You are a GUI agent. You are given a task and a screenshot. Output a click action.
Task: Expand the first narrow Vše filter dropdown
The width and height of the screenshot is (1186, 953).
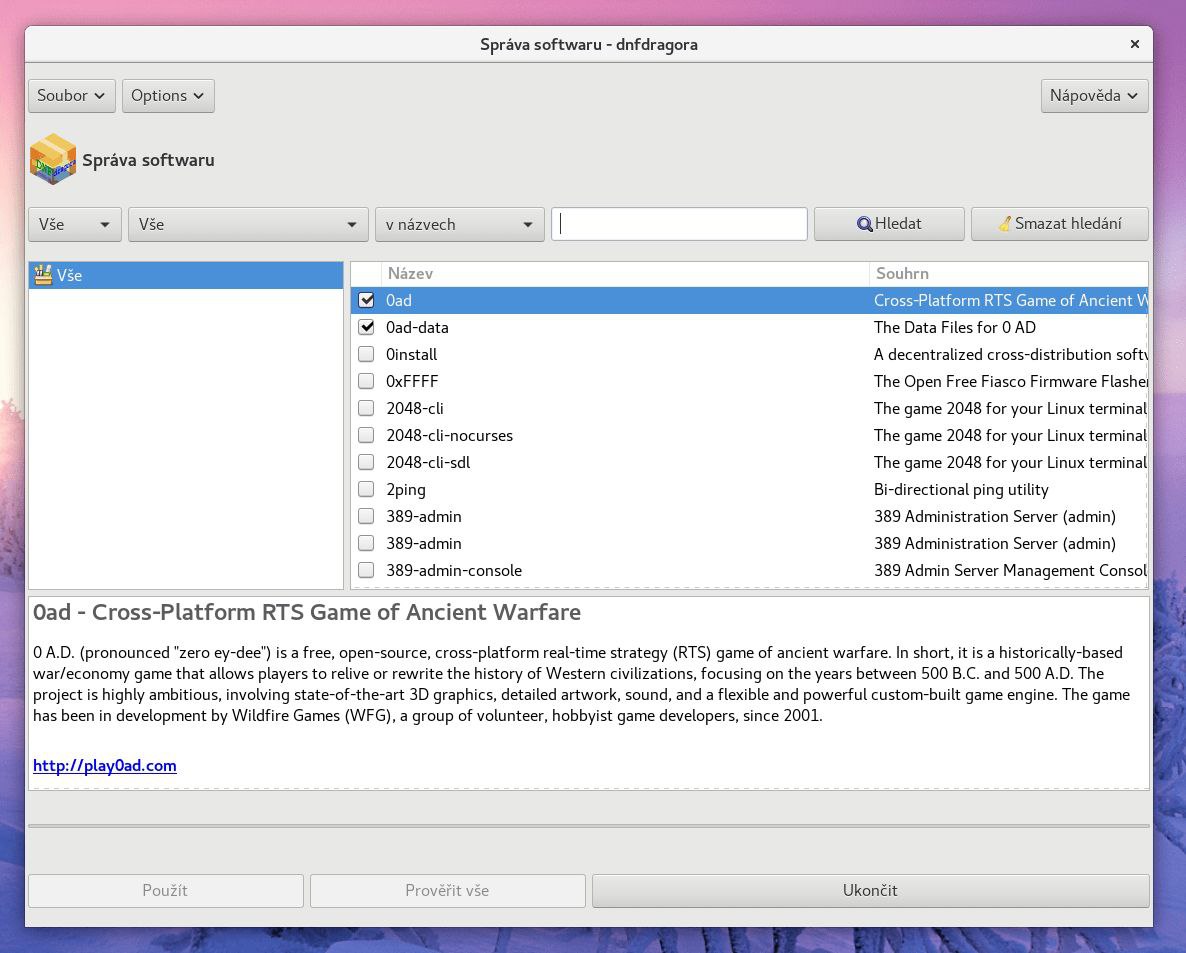point(75,224)
